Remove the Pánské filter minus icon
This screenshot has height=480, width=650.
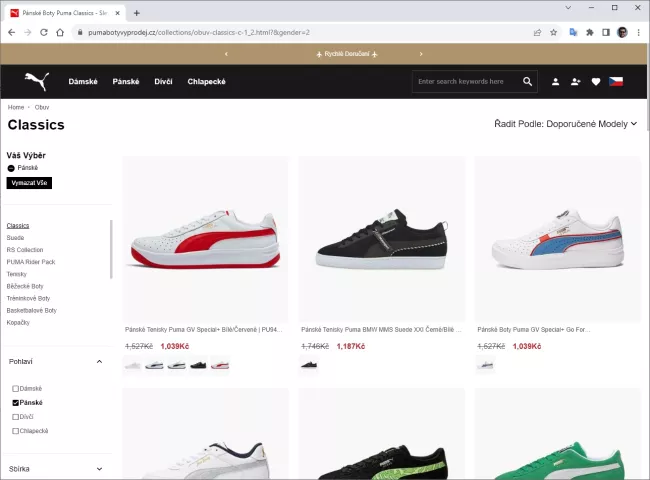click(11, 168)
